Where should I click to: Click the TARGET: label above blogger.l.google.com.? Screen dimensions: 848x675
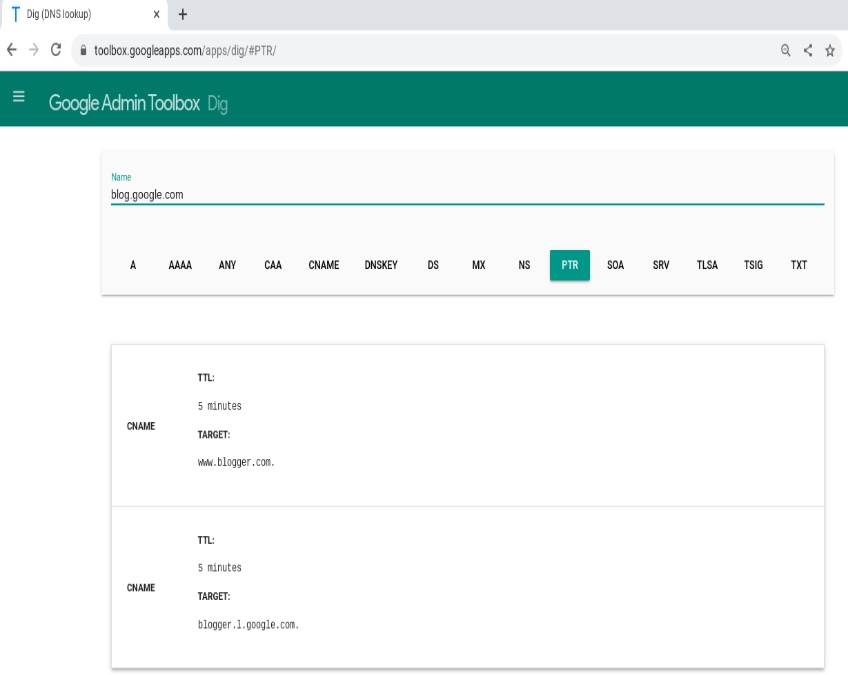(x=214, y=596)
